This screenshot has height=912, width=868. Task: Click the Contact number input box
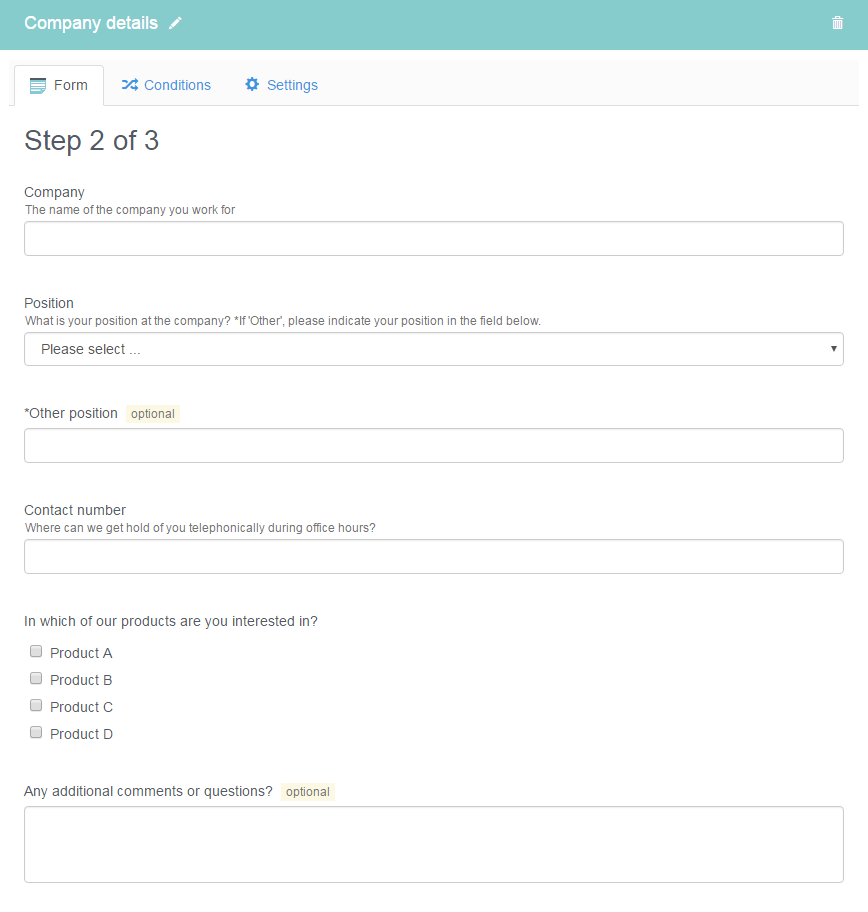coord(434,557)
